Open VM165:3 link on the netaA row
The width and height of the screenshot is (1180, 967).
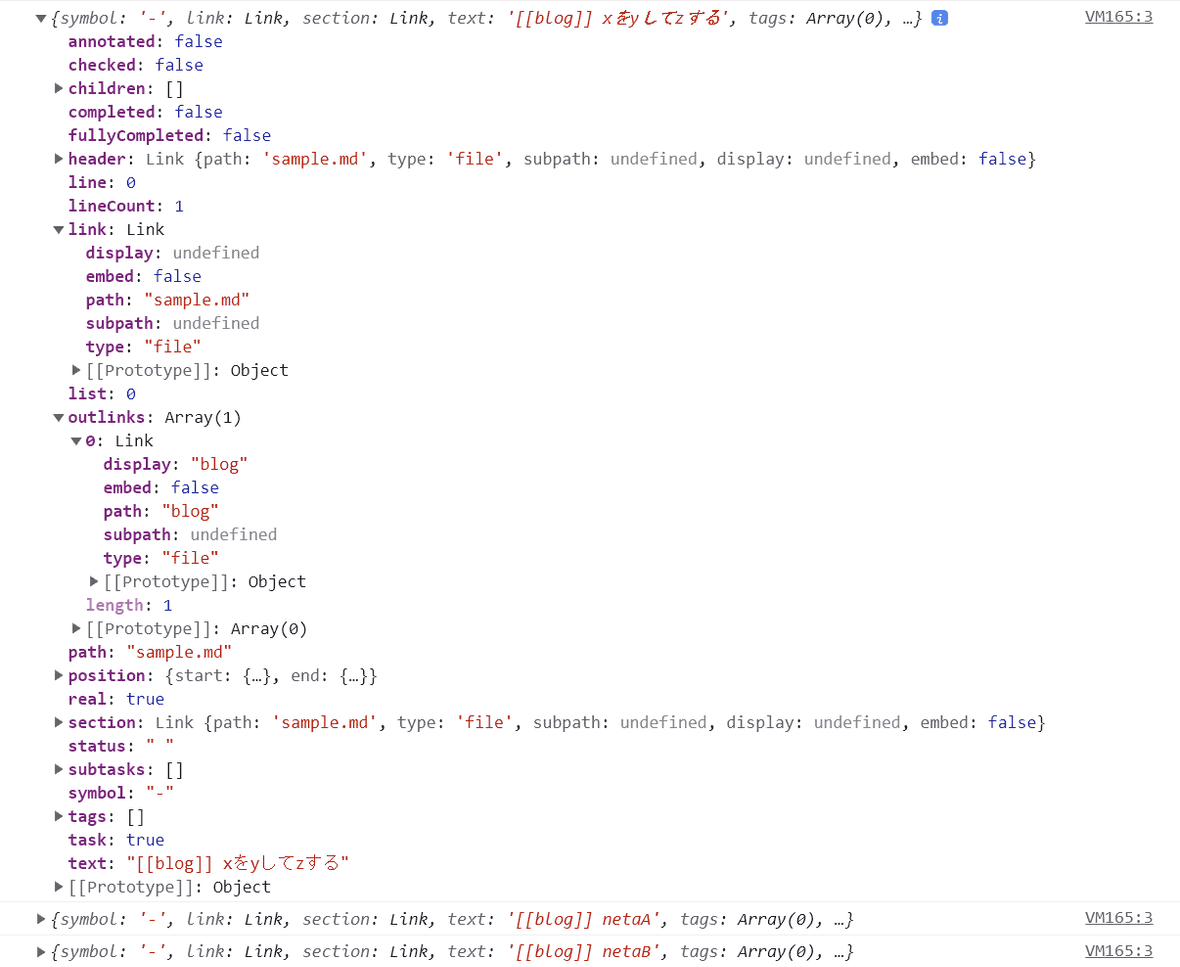click(x=1118, y=918)
